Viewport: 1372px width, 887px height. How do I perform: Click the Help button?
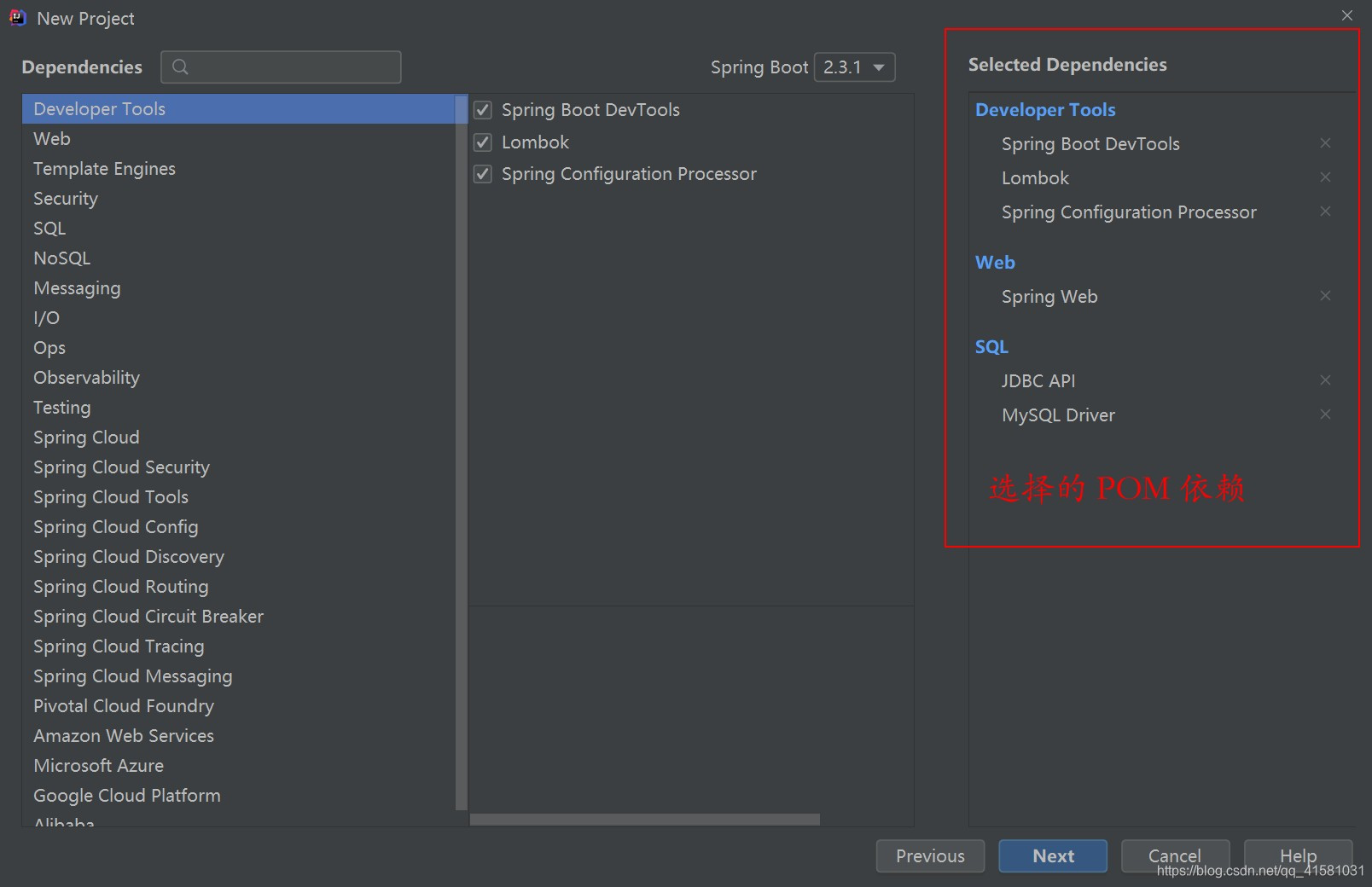point(1298,855)
